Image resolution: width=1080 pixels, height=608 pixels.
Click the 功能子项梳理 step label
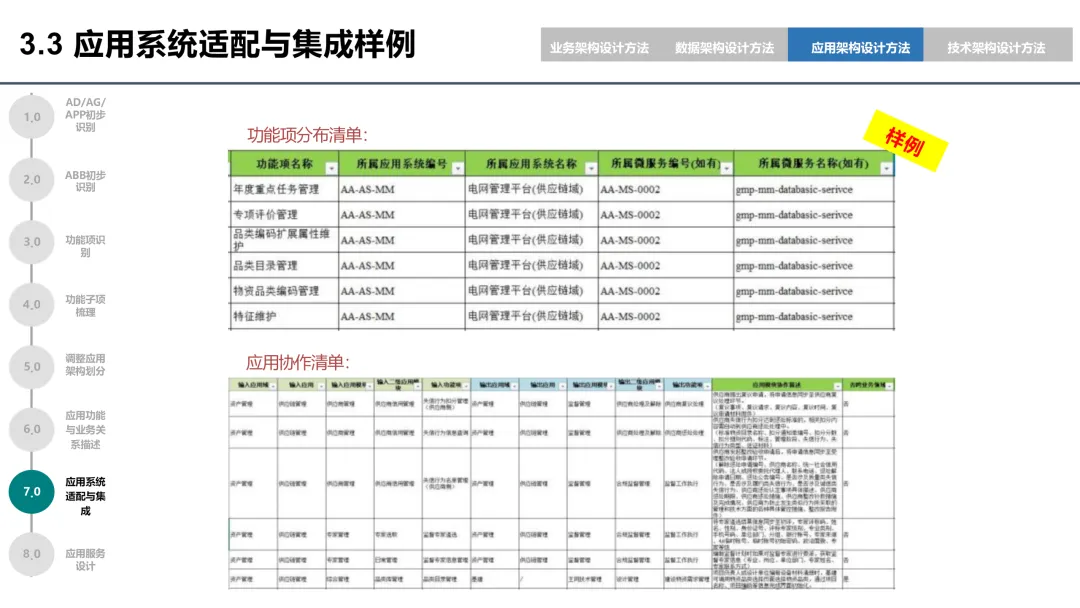[85, 306]
